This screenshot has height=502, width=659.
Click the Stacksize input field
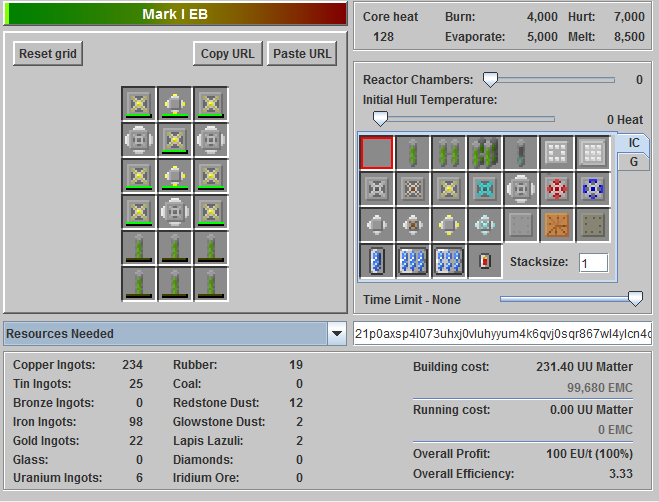click(x=593, y=263)
